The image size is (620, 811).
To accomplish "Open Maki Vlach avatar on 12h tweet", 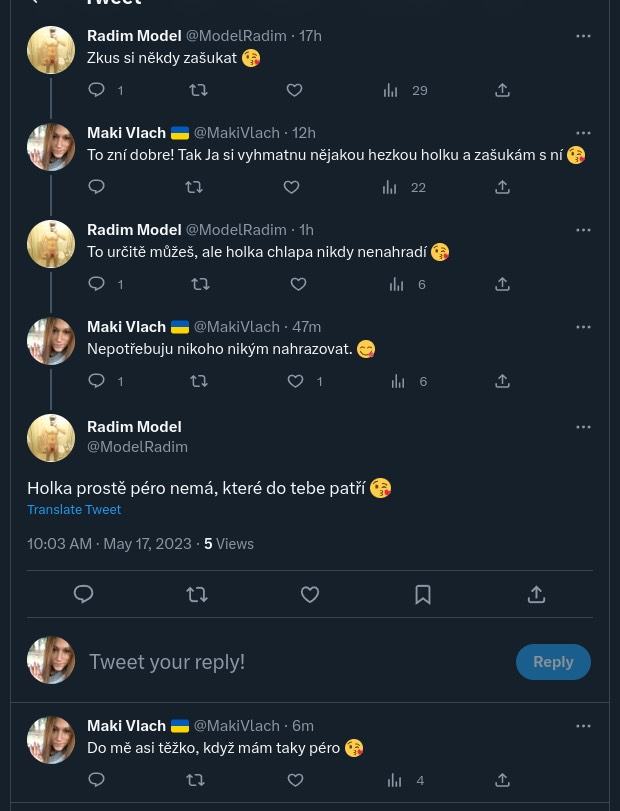I will point(51,147).
